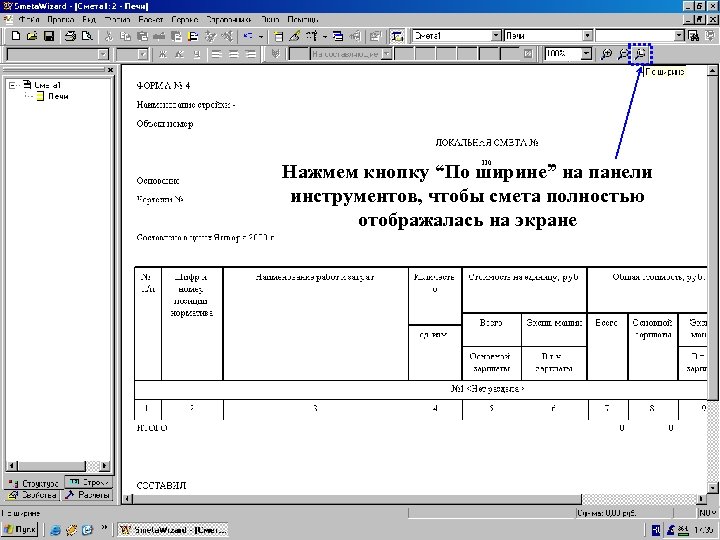This screenshot has height=540, width=720.
Task: Click the binoculars search icon
Action: [694, 36]
